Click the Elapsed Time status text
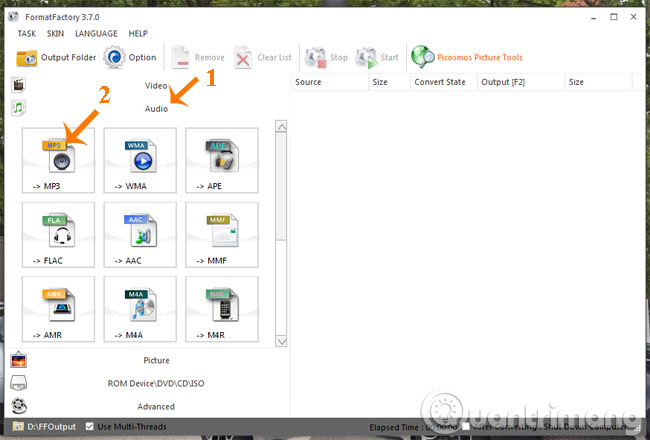Viewport: 650px width, 440px height. (412, 427)
